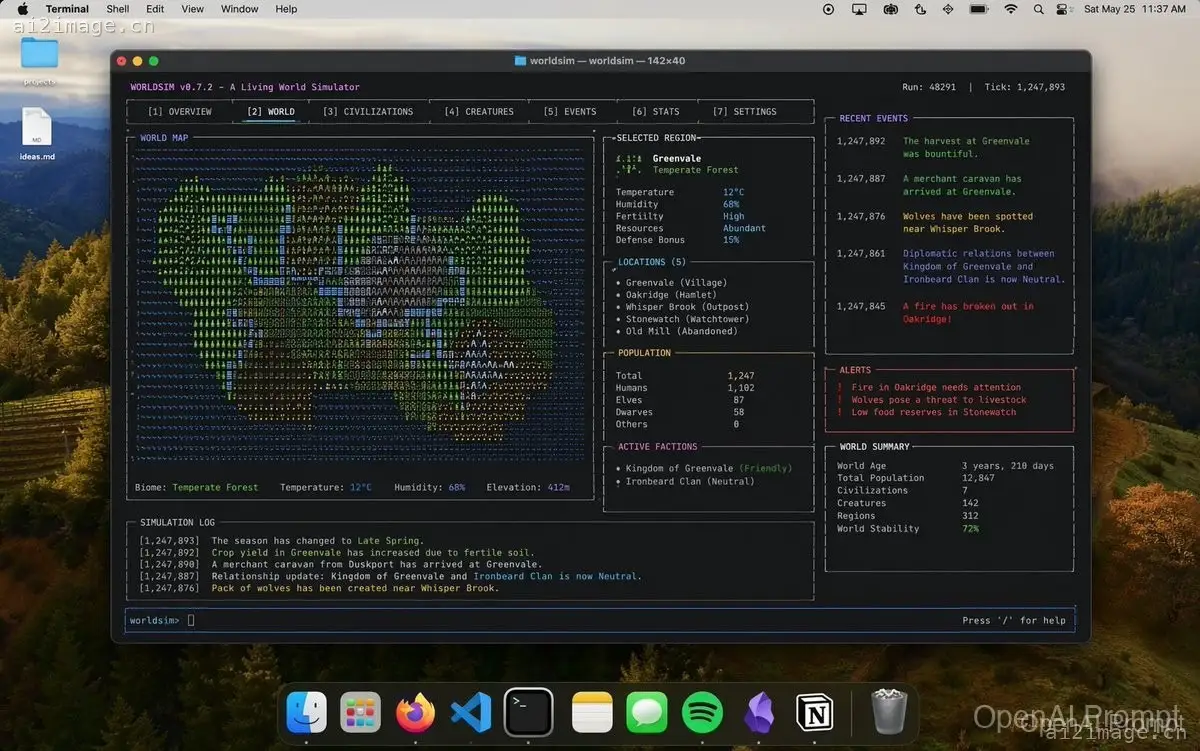The width and height of the screenshot is (1200, 751).
Task: Open the Terminal app menu
Action: [x=67, y=9]
